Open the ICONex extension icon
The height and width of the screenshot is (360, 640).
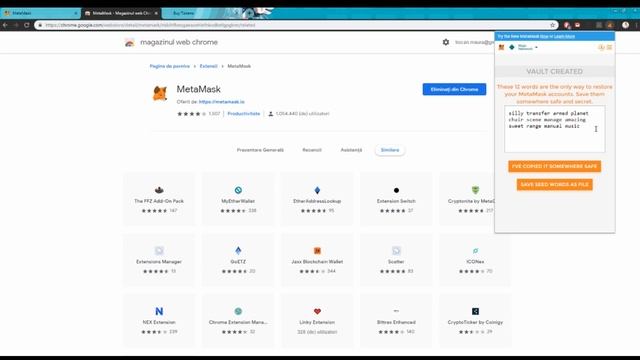pos(475,250)
